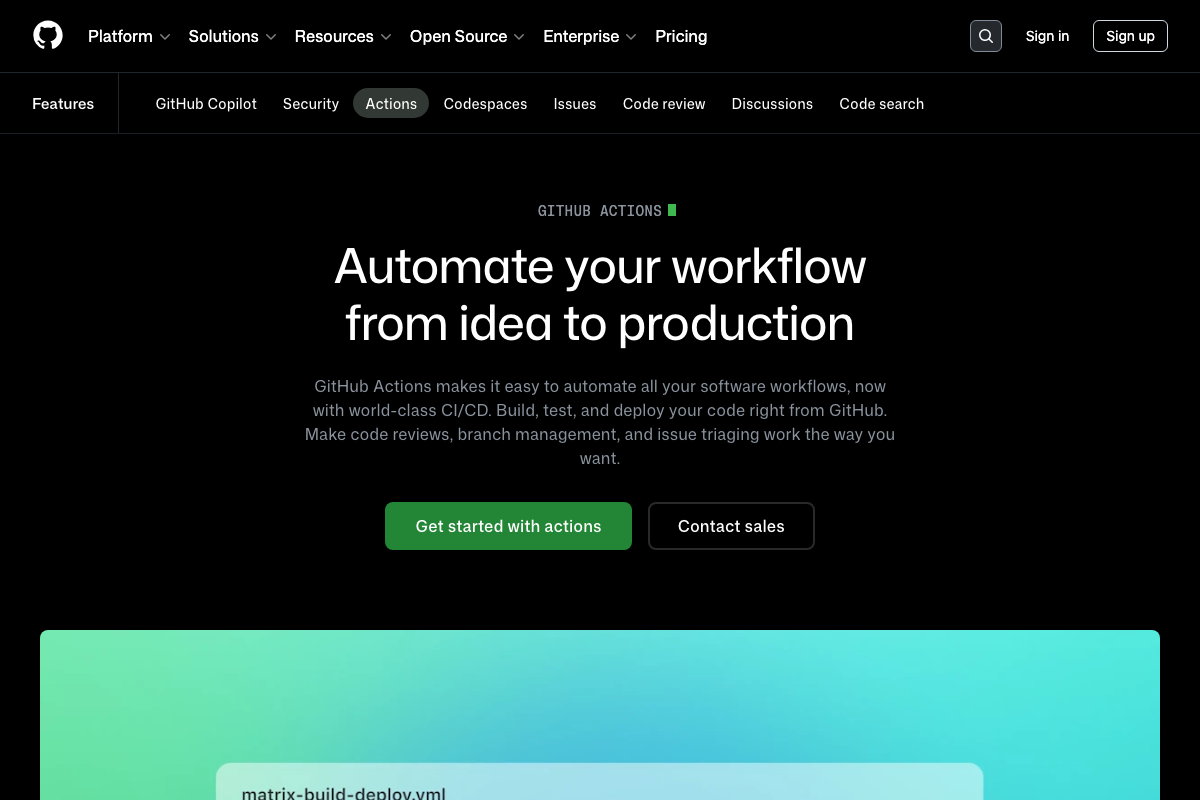Expand the Enterprise menu
1200x800 pixels.
pyautogui.click(x=590, y=36)
